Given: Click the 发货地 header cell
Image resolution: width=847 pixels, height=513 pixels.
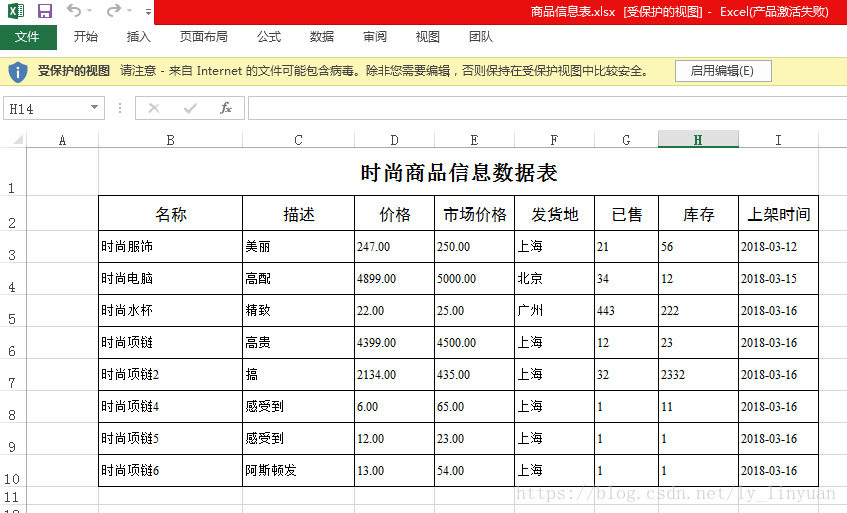Looking at the screenshot, I should (x=554, y=214).
